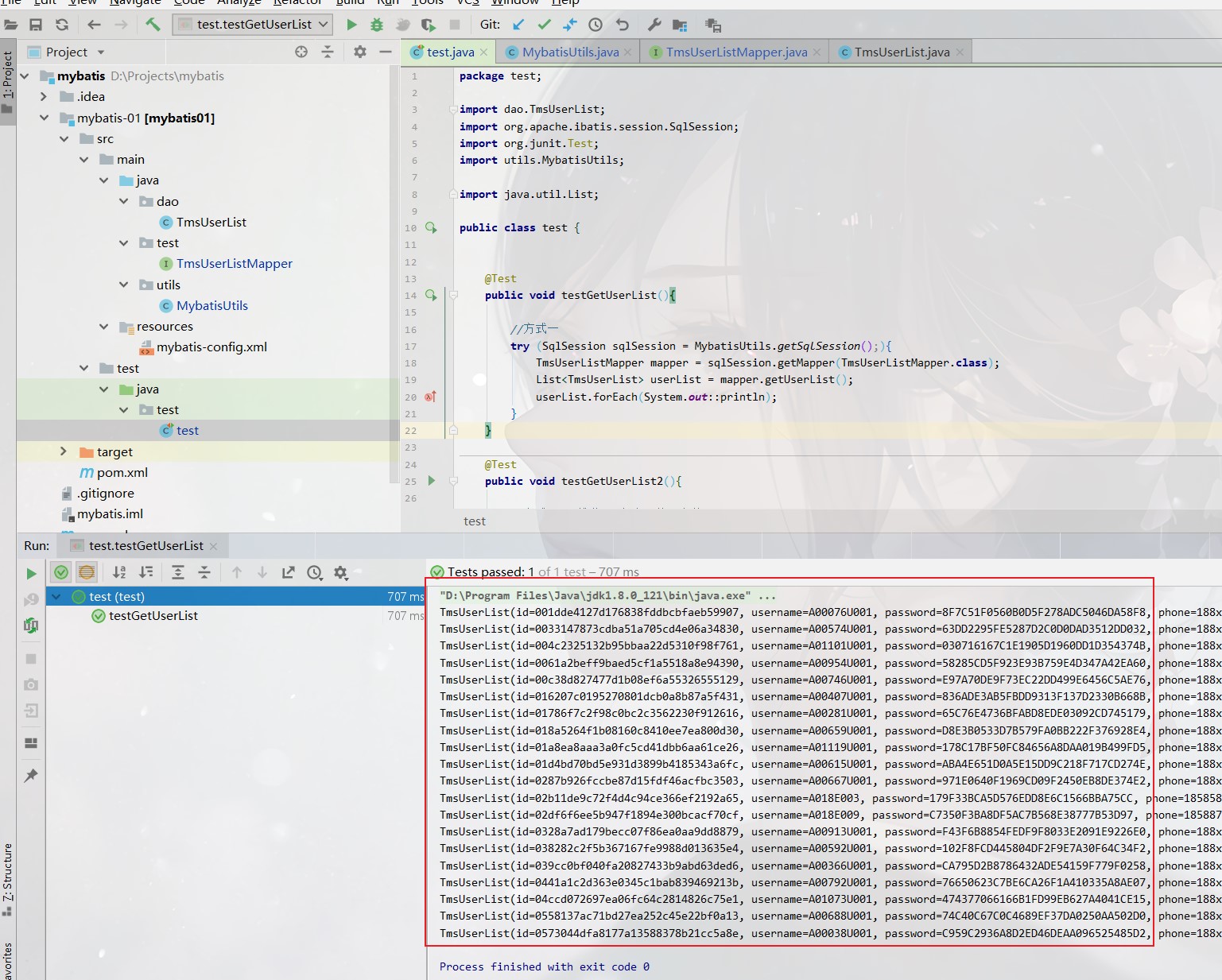Rerun tests from the Run panel
The height and width of the screenshot is (980, 1222).
(31, 573)
